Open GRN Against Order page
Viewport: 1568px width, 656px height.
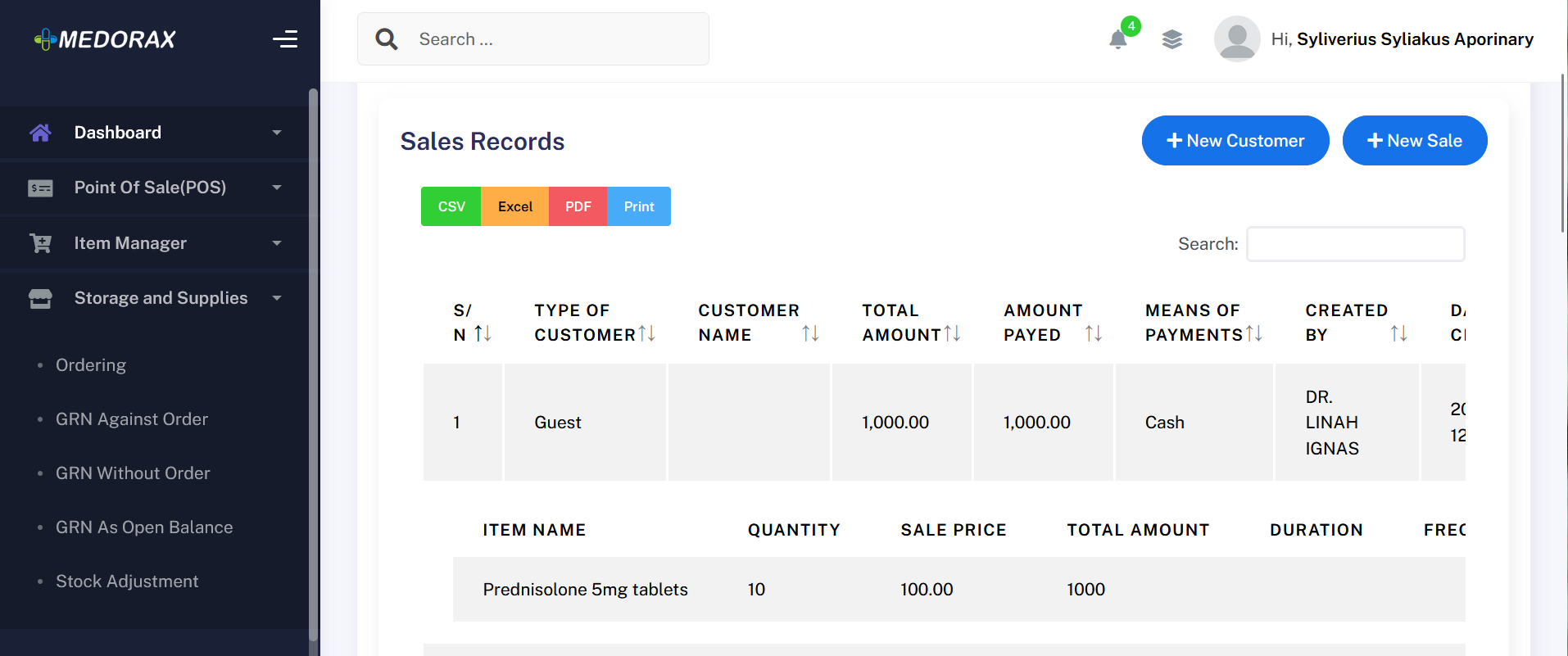click(132, 419)
